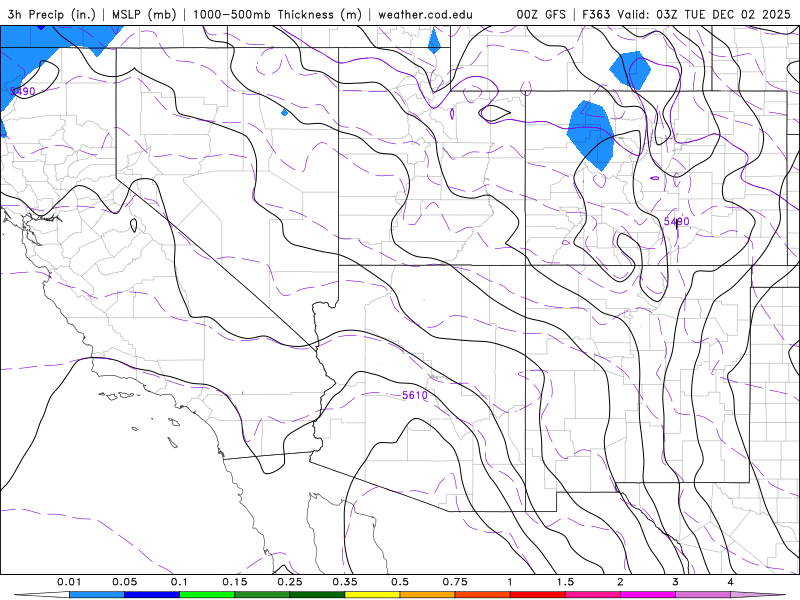The height and width of the screenshot is (600, 800).
Task: Click the blue precip blob in southern Wyoming
Action: click(631, 70)
